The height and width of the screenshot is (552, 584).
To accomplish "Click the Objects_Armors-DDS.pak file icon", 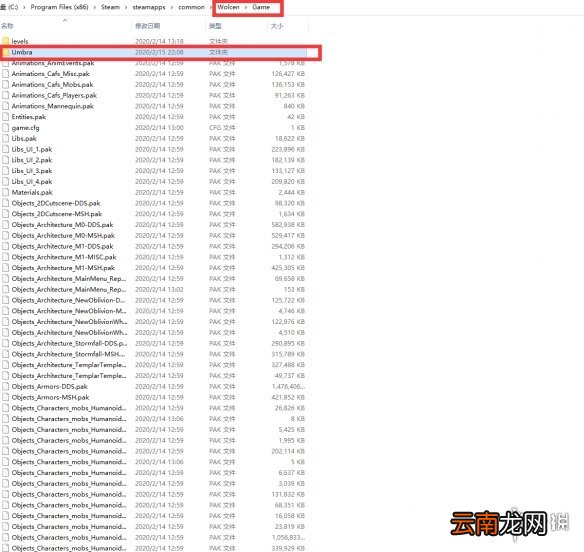I will 6,387.
